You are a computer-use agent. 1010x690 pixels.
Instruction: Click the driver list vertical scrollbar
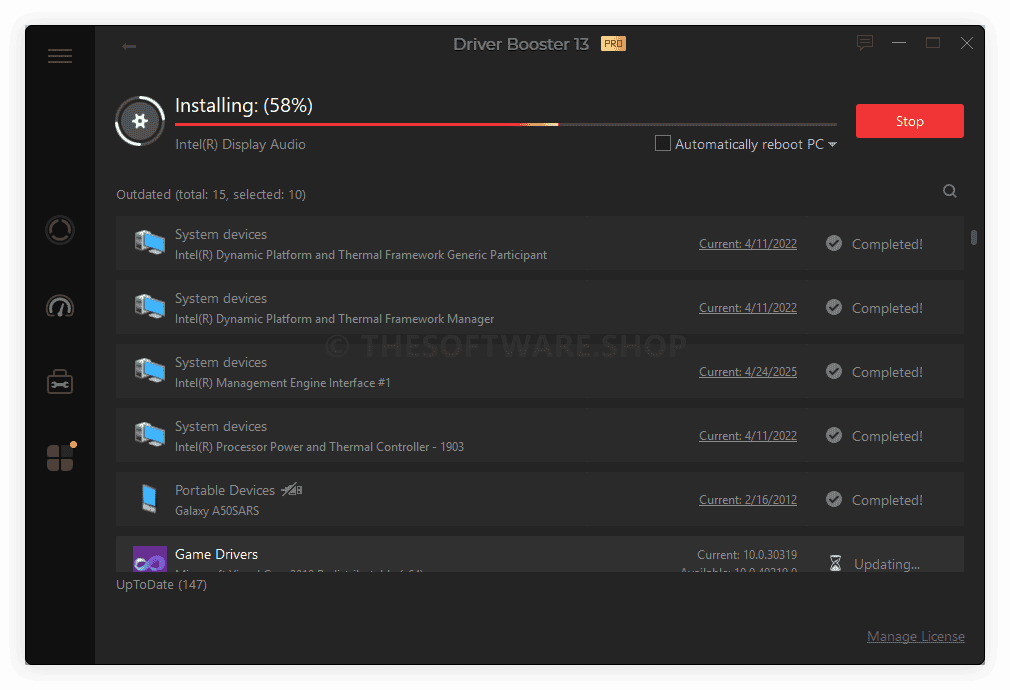point(974,238)
